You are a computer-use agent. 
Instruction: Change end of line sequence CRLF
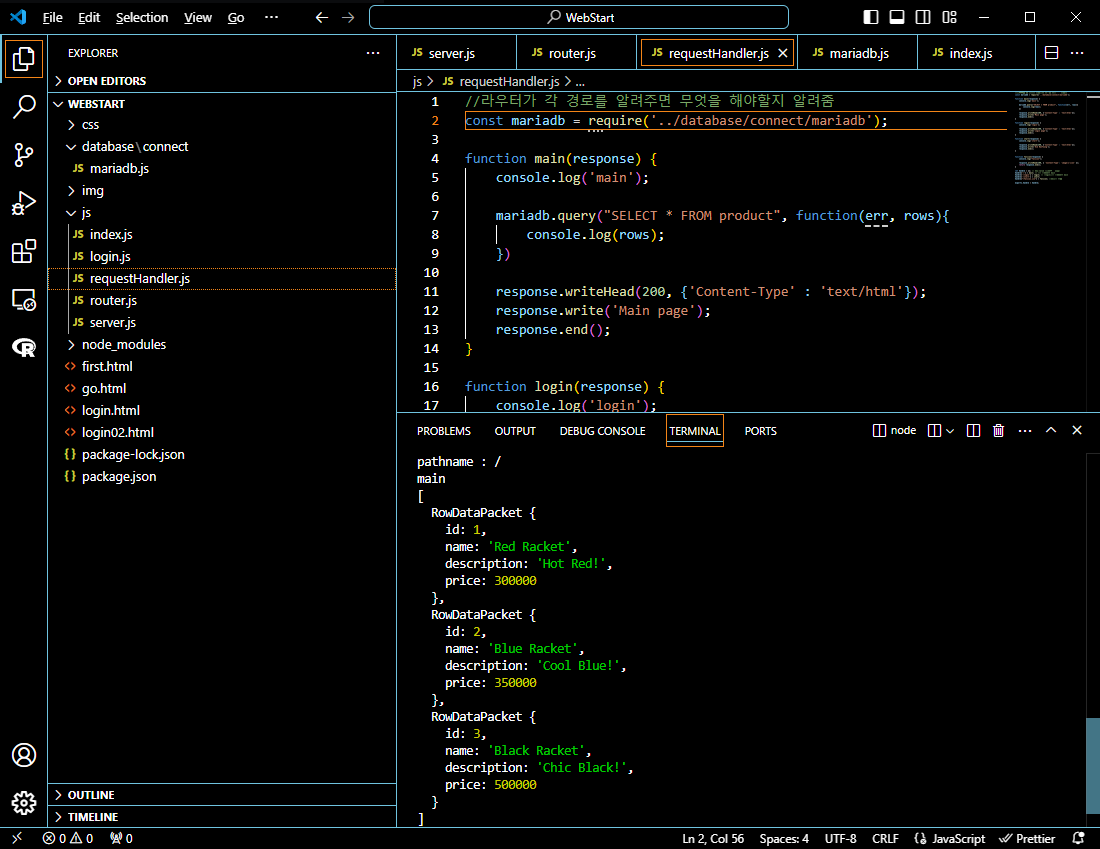[885, 838]
